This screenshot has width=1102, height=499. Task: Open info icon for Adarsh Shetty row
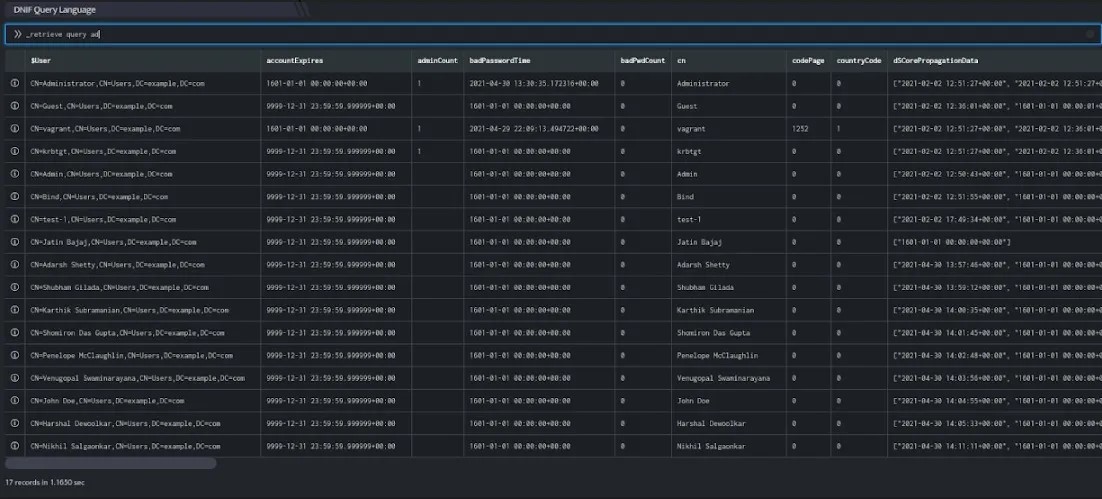[x=15, y=265]
